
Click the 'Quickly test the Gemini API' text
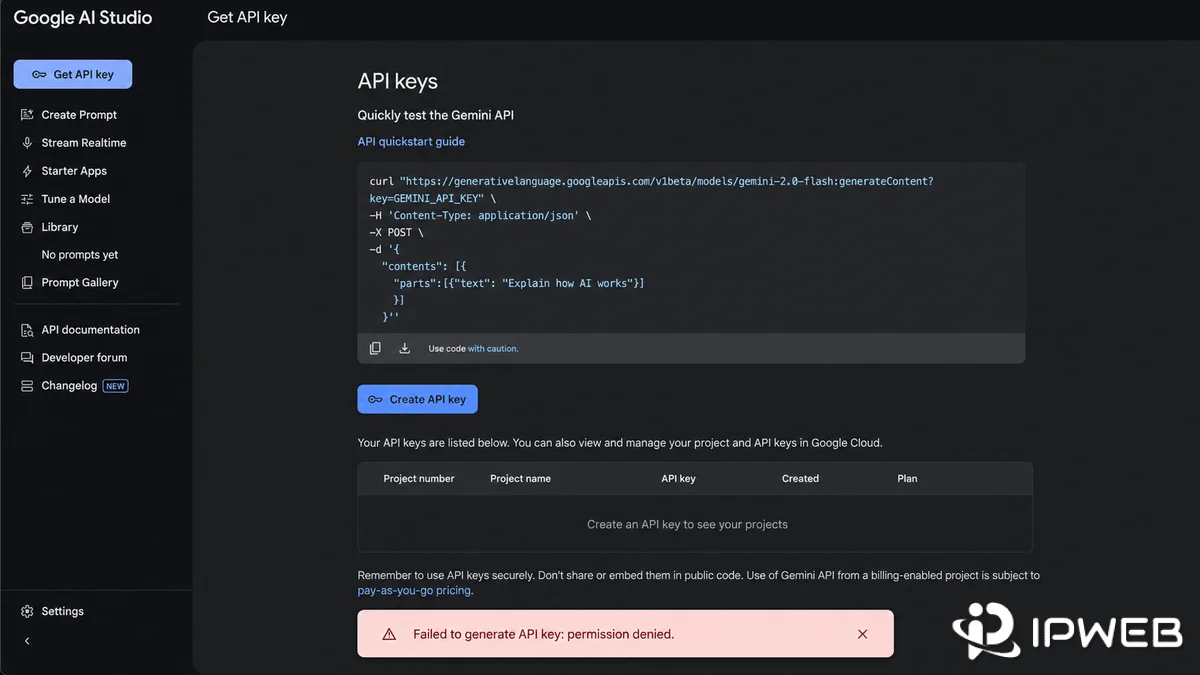click(436, 115)
